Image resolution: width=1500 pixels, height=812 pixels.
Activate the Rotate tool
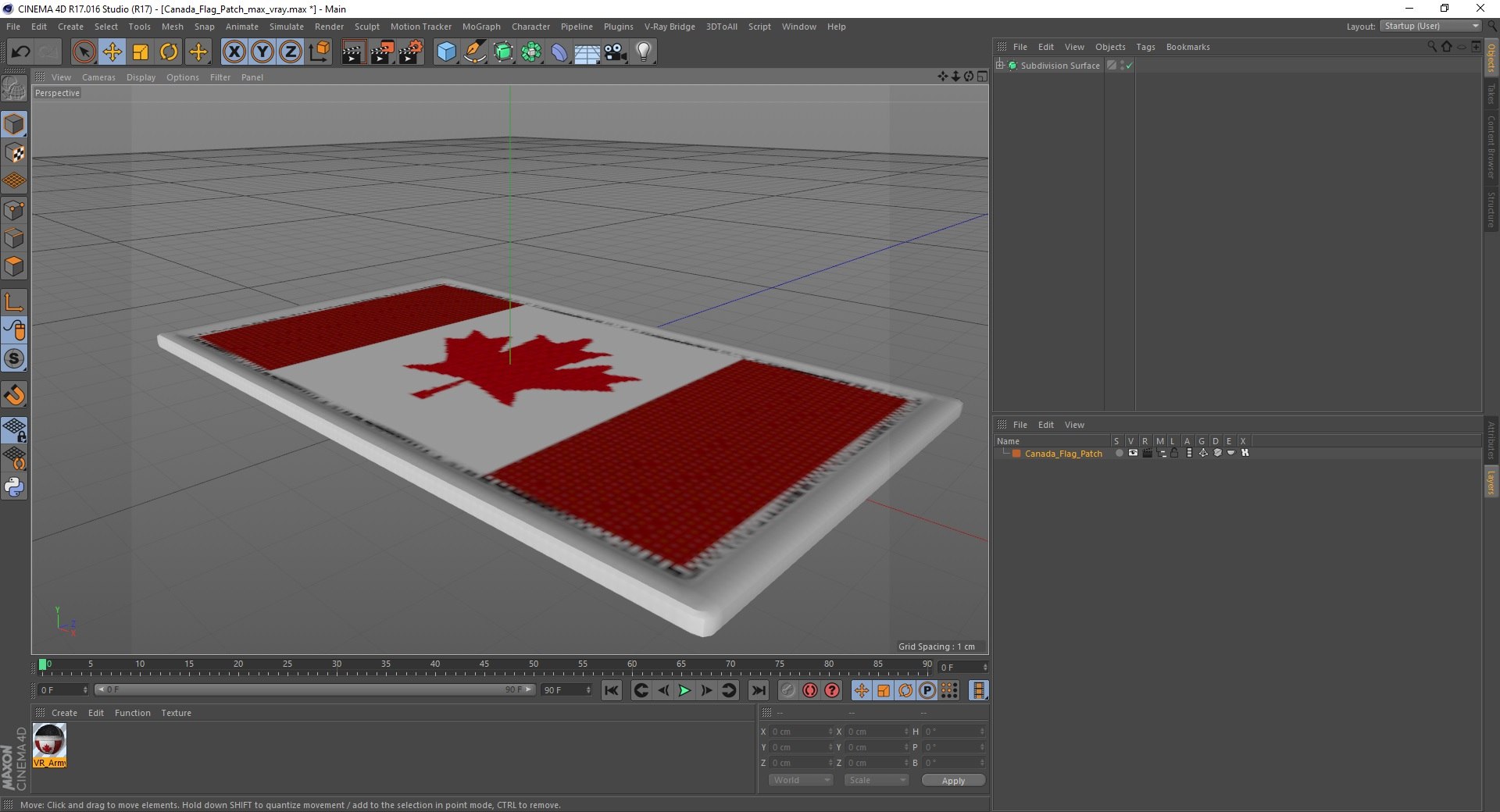click(x=169, y=52)
